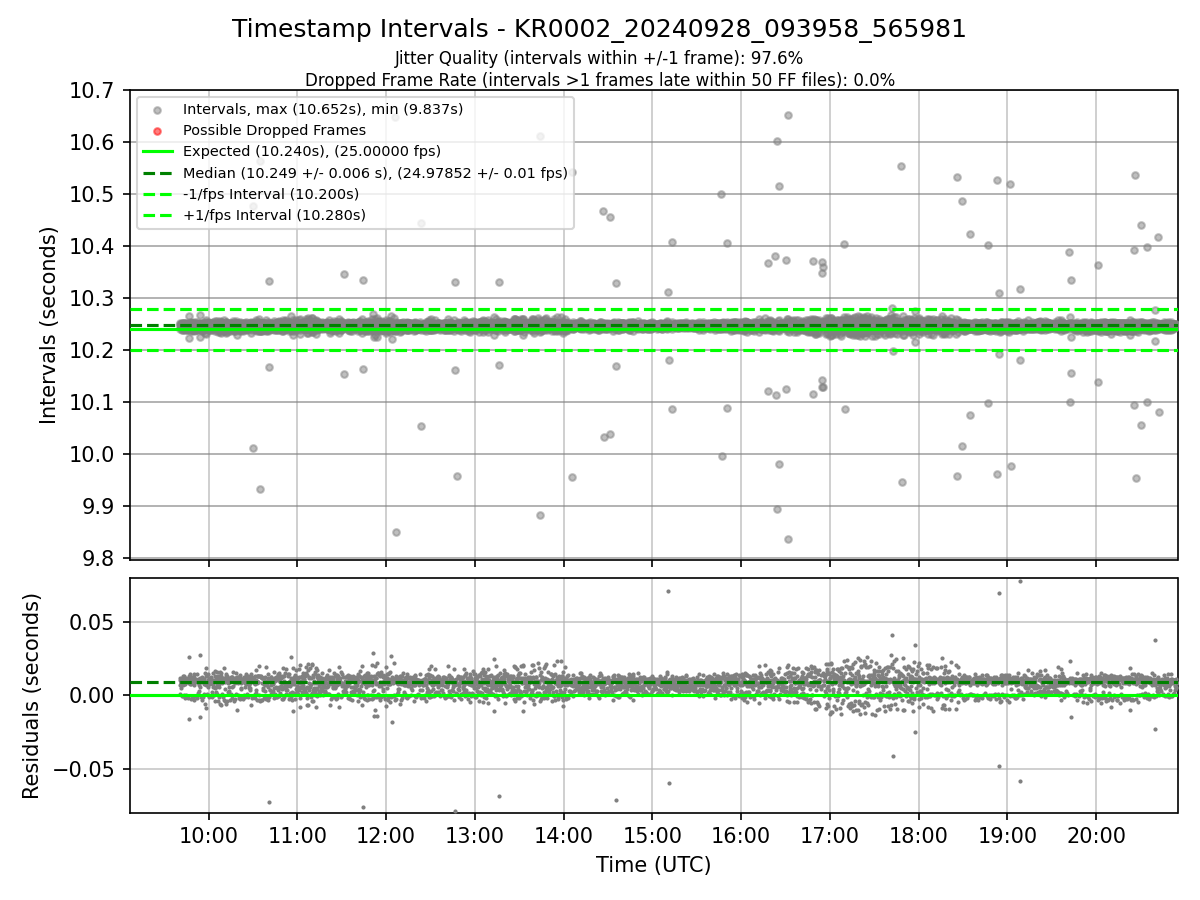Click legend entry +1/fps Interval 10.280s
This screenshot has height=900, width=1200.
[274, 215]
